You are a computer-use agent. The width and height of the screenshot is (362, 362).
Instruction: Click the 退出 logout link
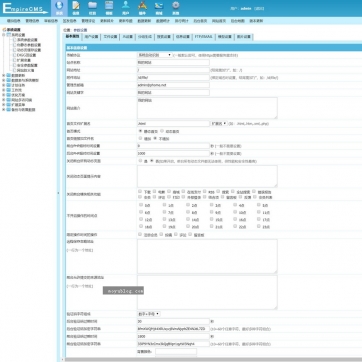(259, 8)
